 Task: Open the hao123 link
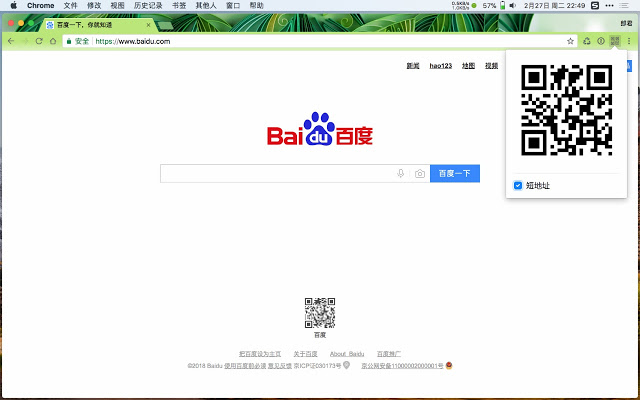[441, 66]
